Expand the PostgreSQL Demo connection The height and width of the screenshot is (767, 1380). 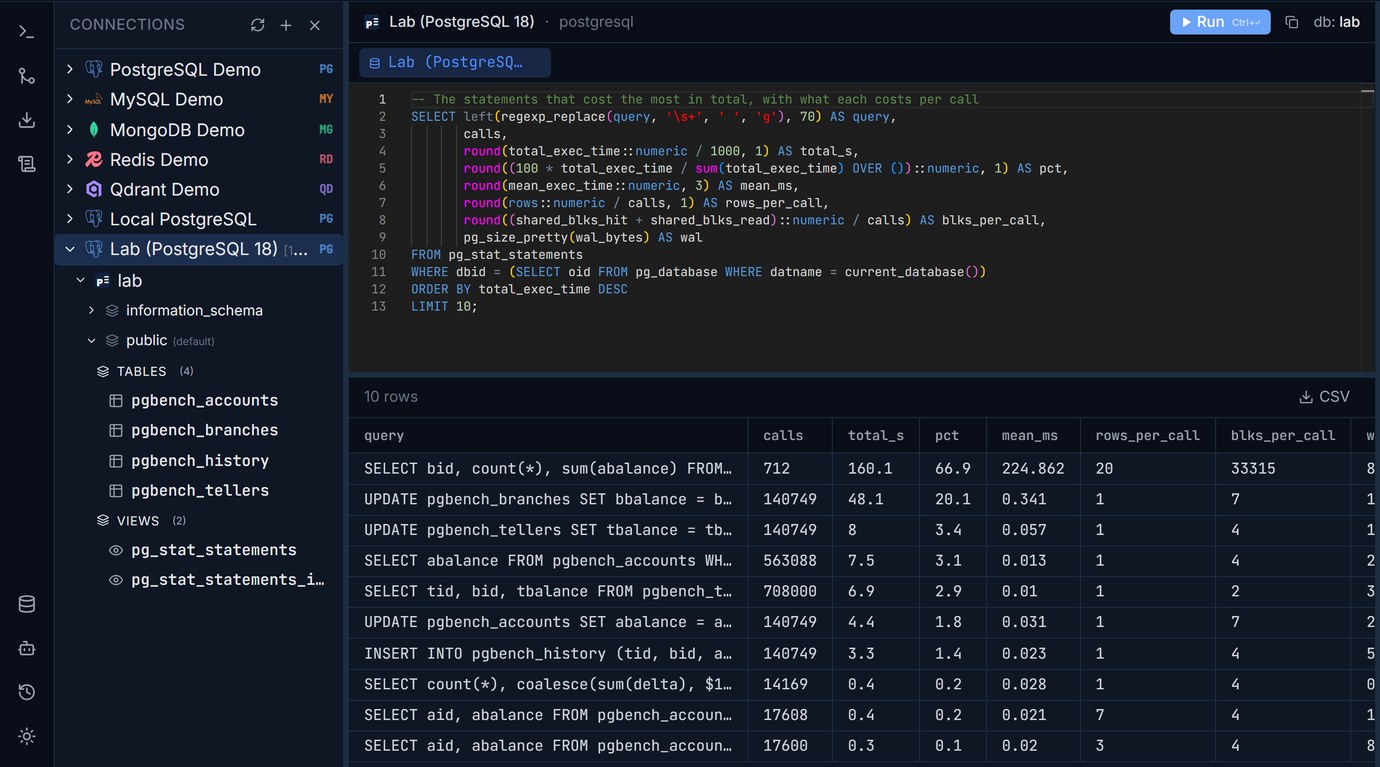pos(70,69)
